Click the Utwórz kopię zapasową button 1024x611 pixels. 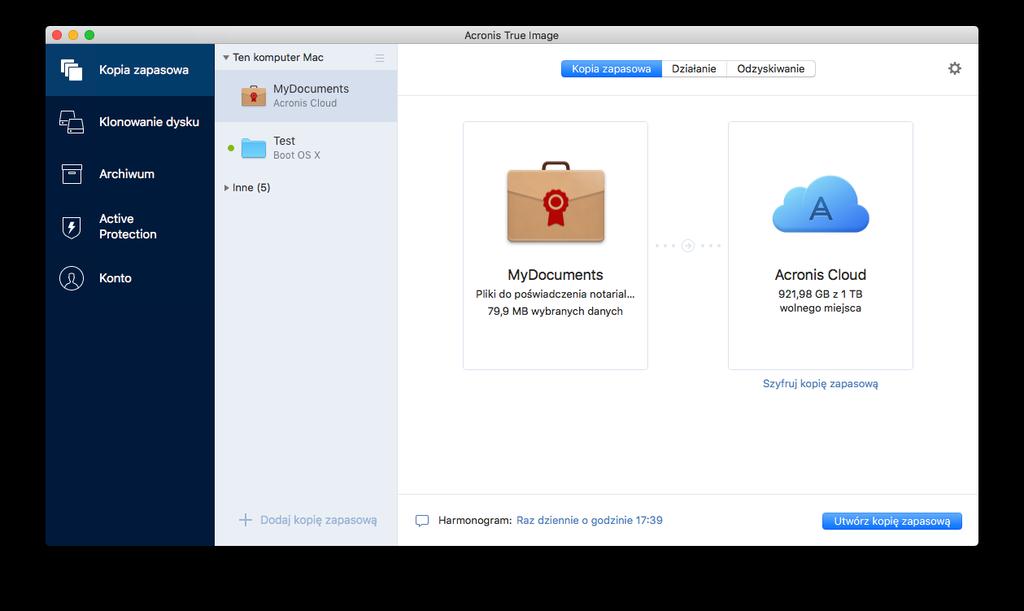coord(891,521)
